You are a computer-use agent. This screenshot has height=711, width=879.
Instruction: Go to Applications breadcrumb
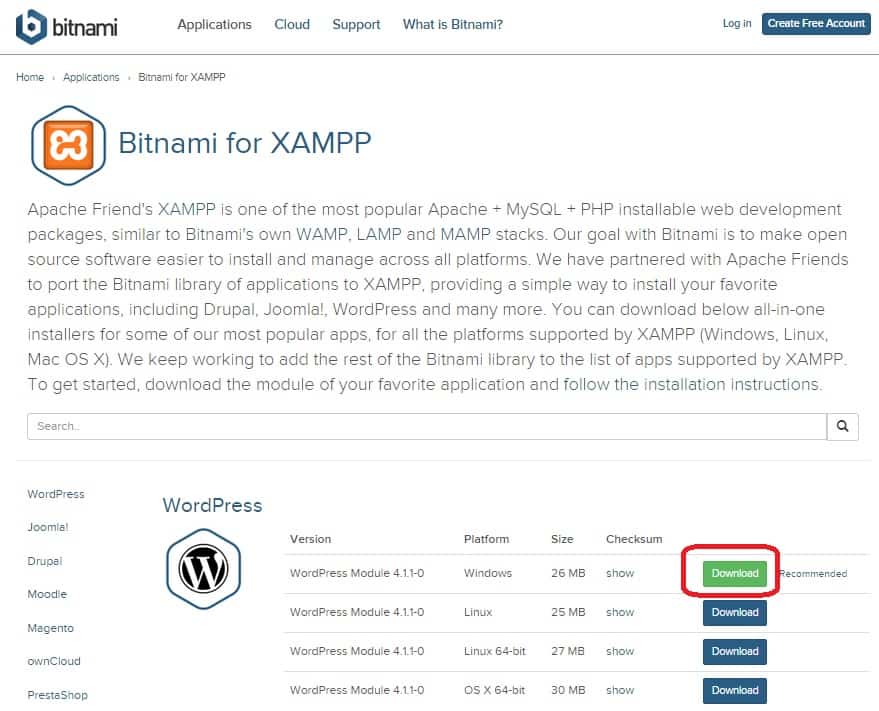pos(91,77)
